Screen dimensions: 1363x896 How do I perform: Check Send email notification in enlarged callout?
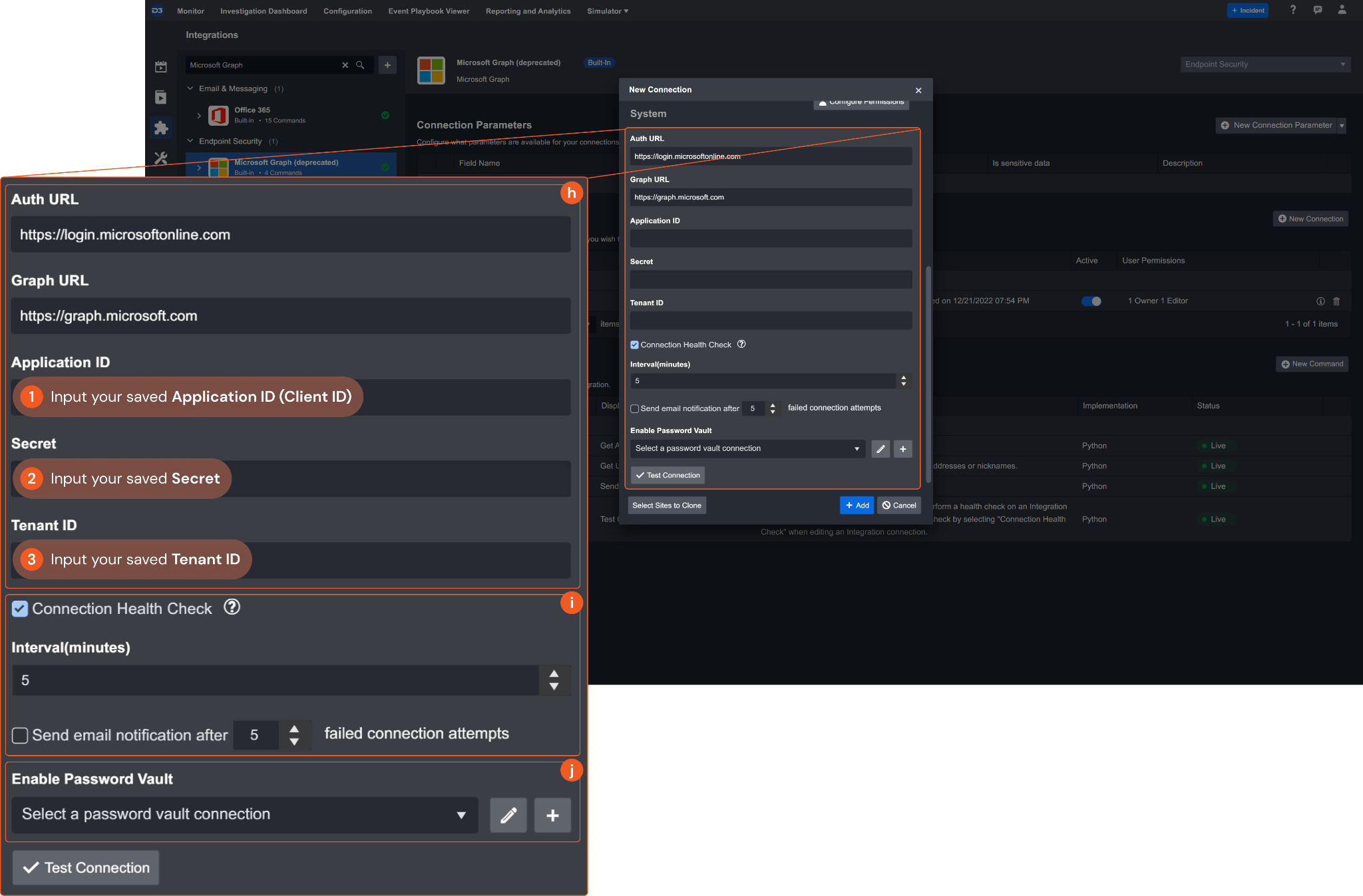20,735
